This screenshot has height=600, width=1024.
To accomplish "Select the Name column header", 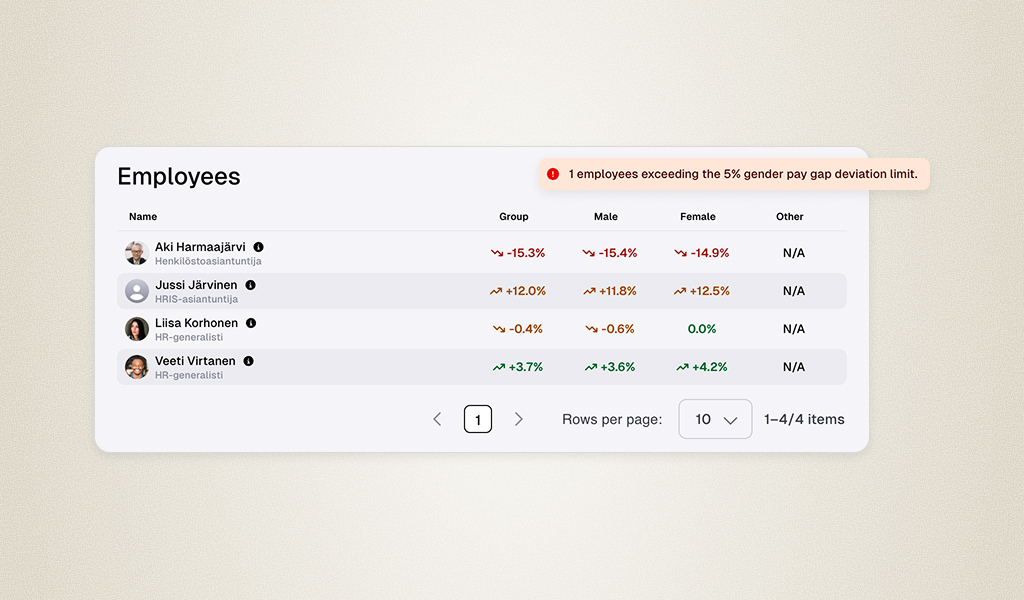I will point(143,216).
